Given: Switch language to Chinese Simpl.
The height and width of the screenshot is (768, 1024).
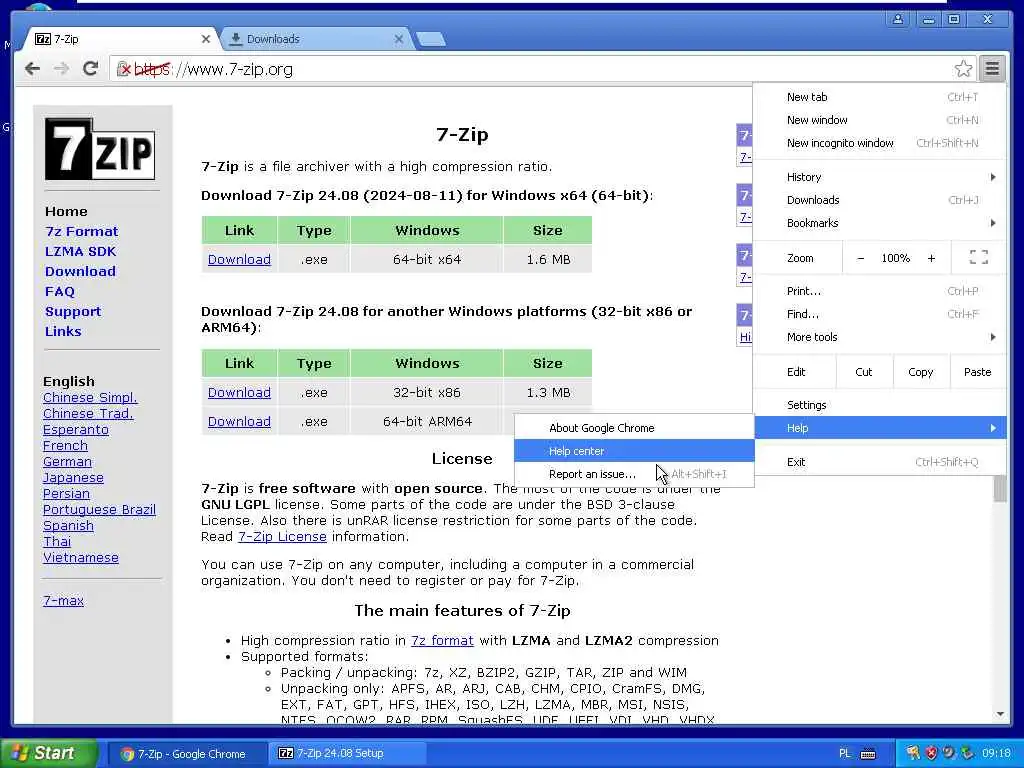Looking at the screenshot, I should tap(90, 398).
